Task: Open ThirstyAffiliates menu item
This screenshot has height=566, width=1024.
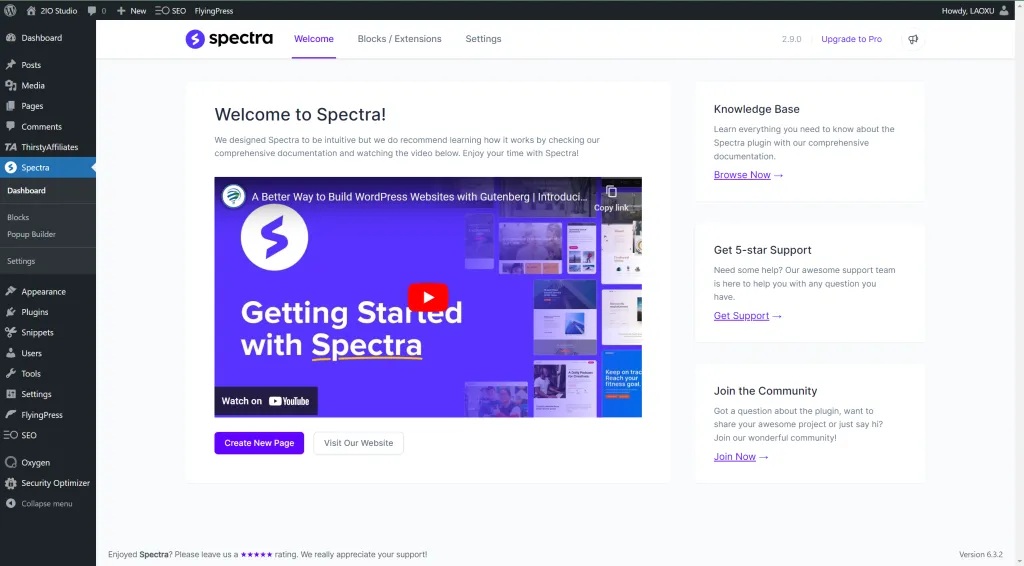Action: (49, 147)
